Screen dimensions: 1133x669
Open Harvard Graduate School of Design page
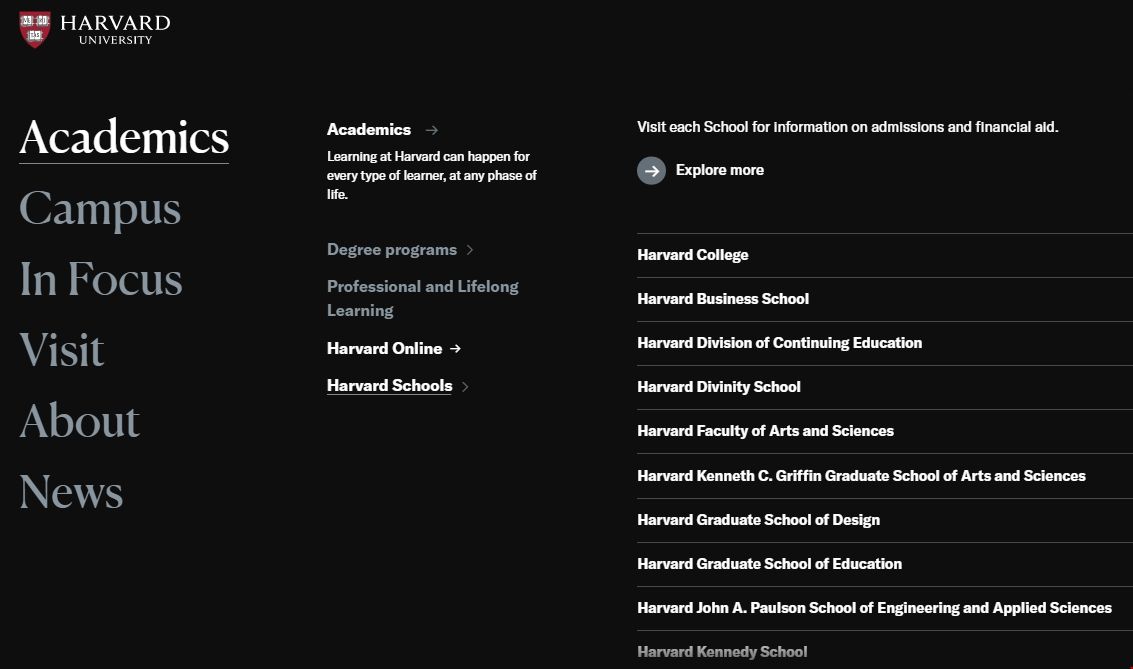[759, 519]
